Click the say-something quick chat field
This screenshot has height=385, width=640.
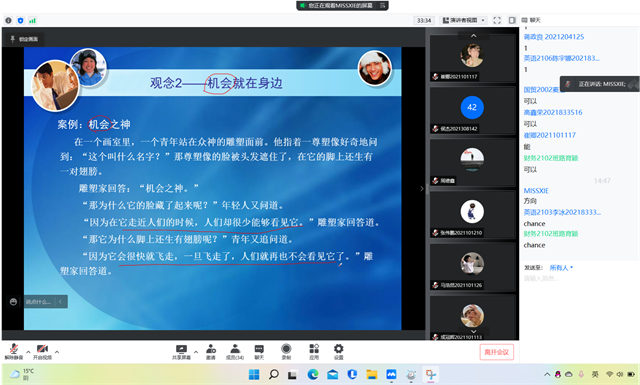[38, 302]
